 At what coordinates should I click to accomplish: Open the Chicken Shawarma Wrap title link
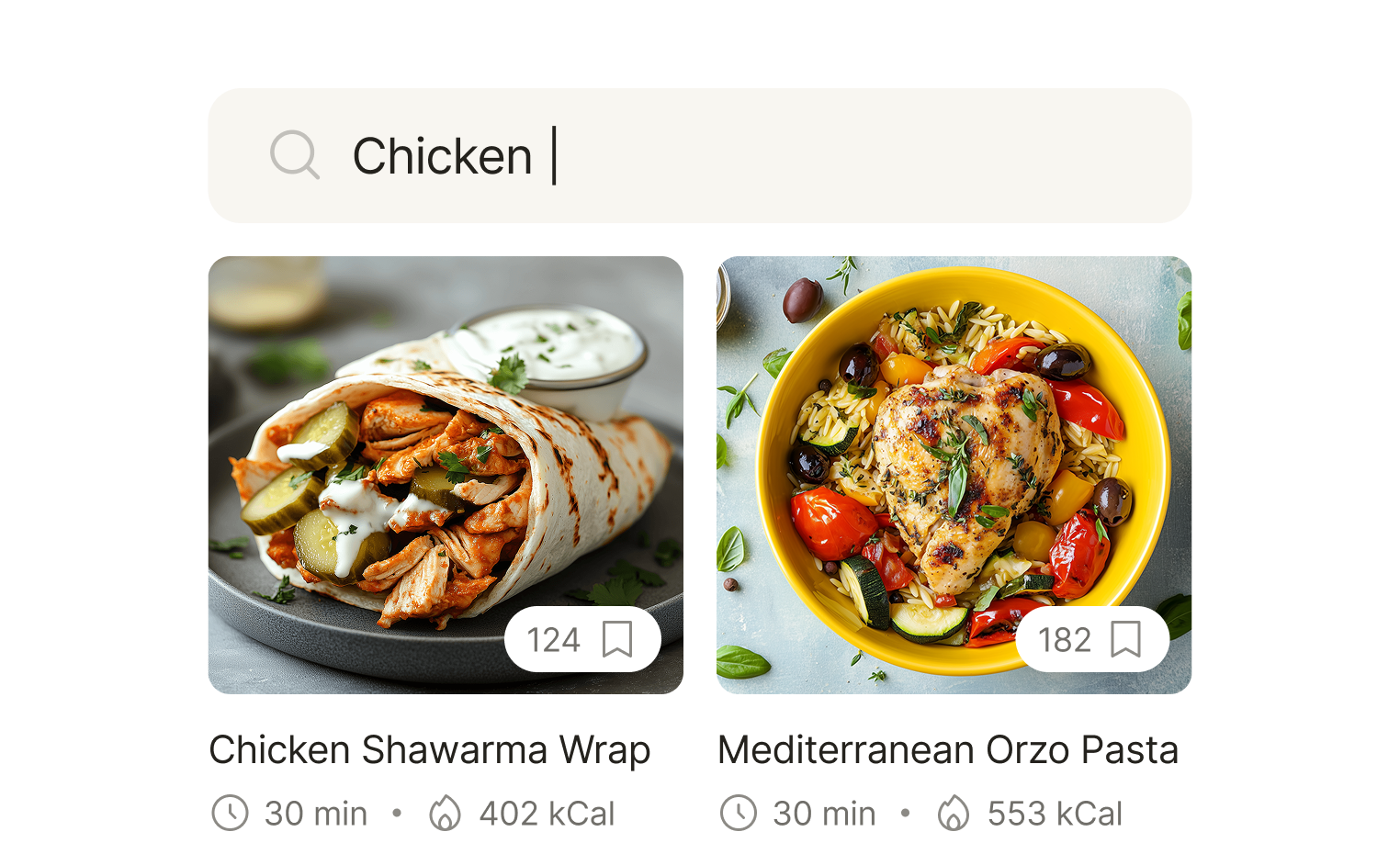tap(430, 750)
